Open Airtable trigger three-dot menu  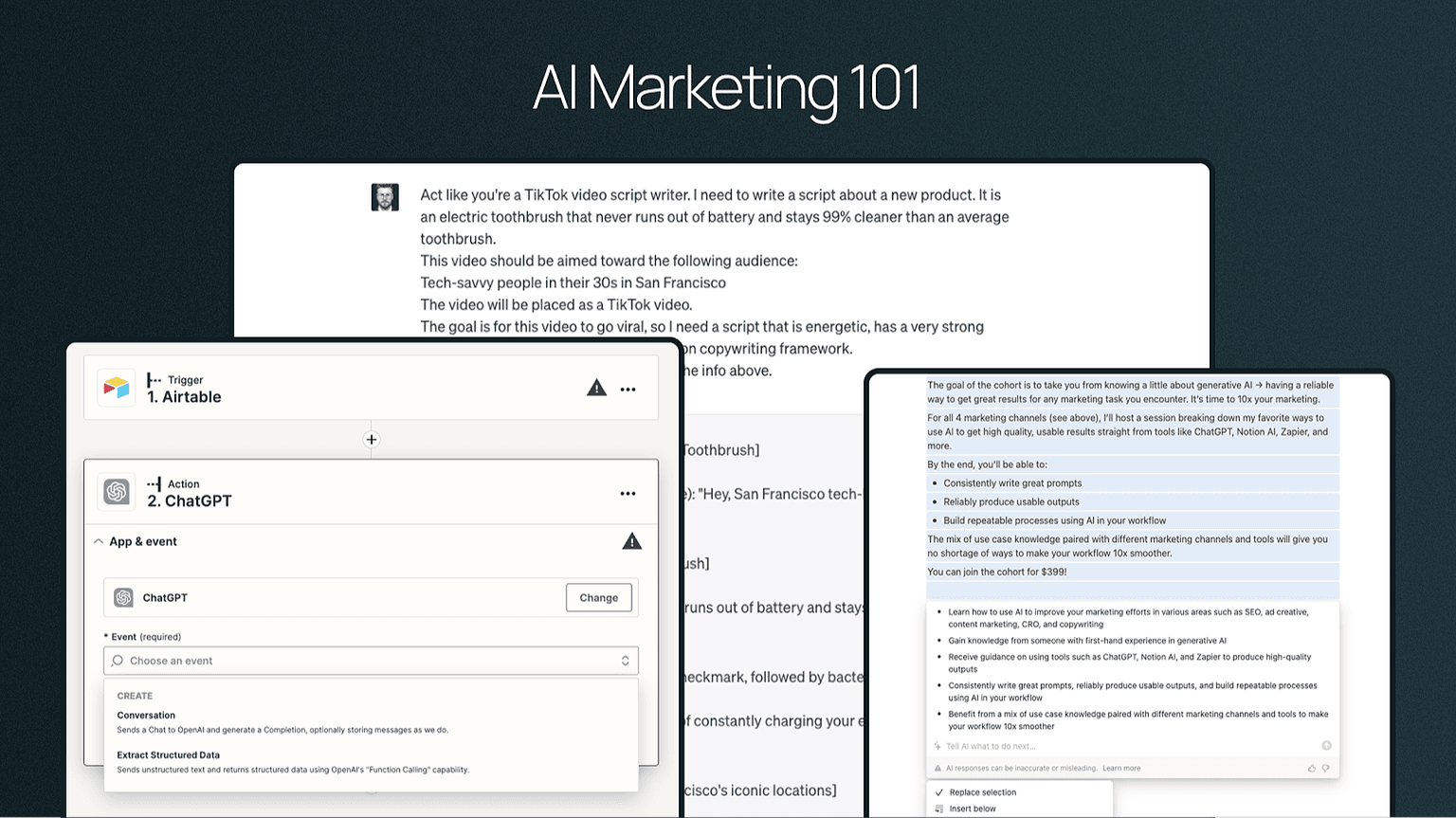click(x=628, y=390)
